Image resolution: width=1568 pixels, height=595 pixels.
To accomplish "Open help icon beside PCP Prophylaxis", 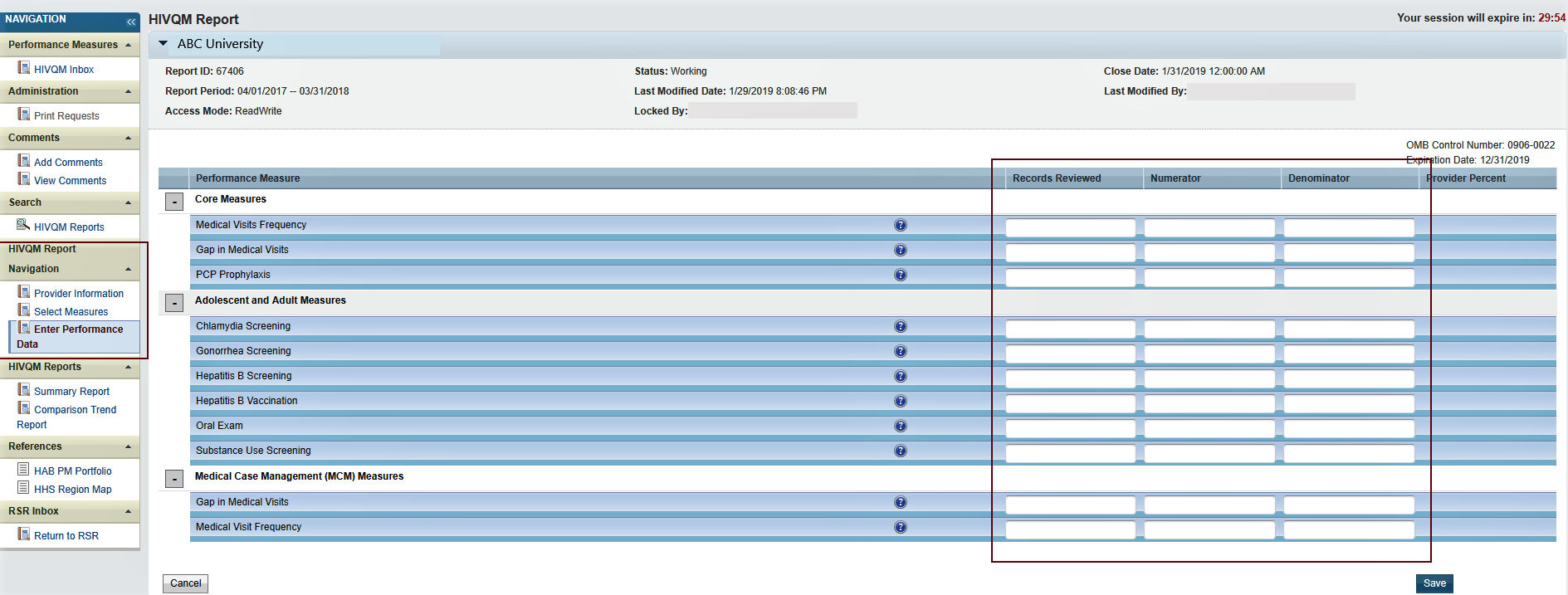I will pos(900,275).
